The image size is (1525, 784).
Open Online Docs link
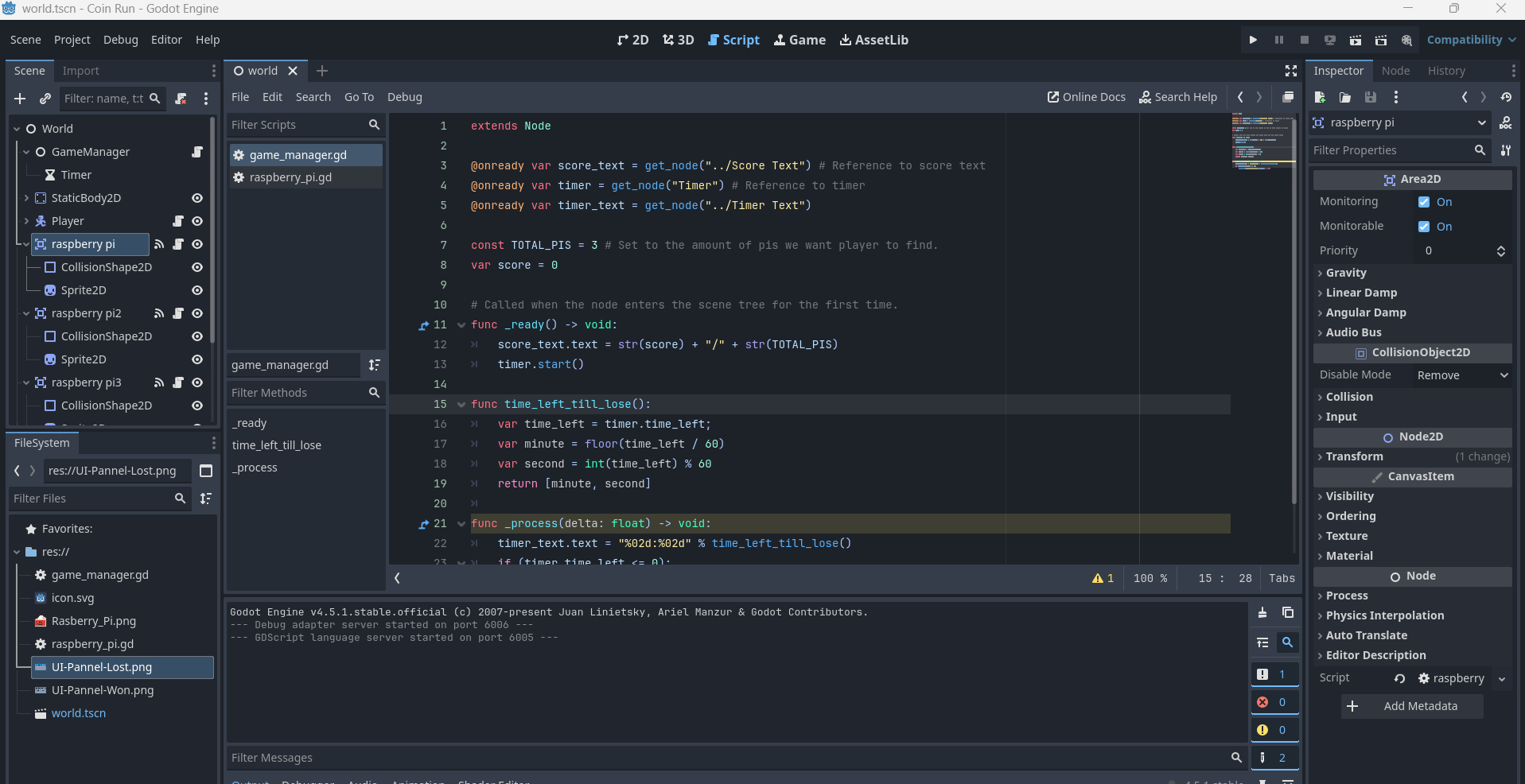1087,97
